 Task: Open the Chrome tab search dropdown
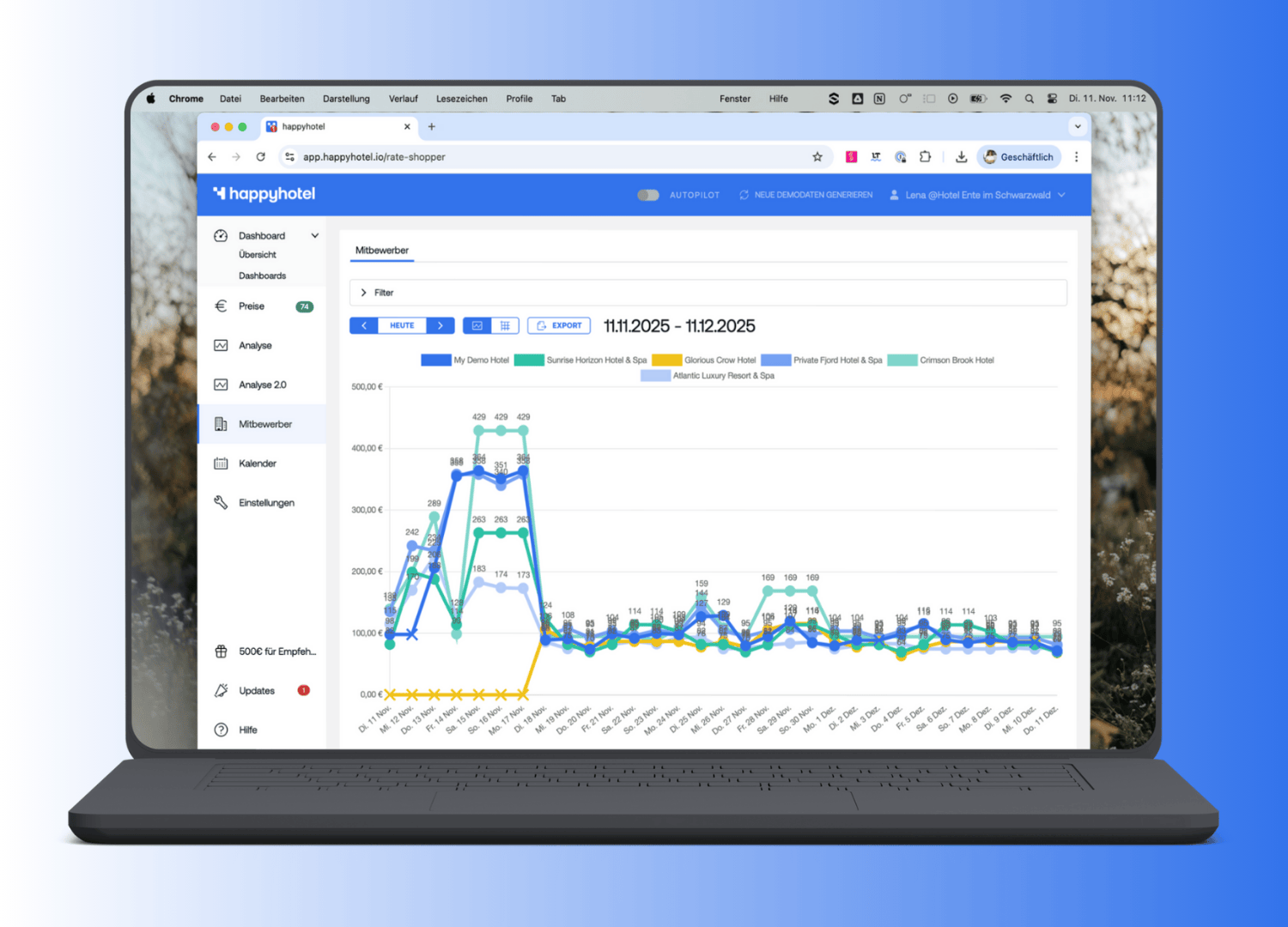[x=1078, y=127]
